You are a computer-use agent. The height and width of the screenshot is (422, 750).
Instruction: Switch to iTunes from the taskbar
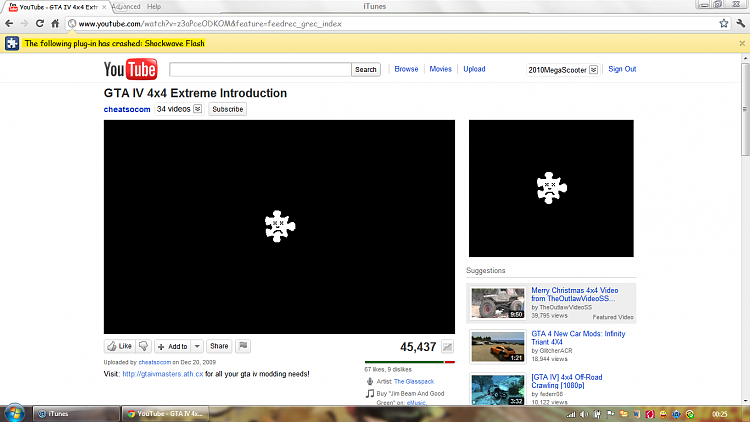[x=76, y=414]
